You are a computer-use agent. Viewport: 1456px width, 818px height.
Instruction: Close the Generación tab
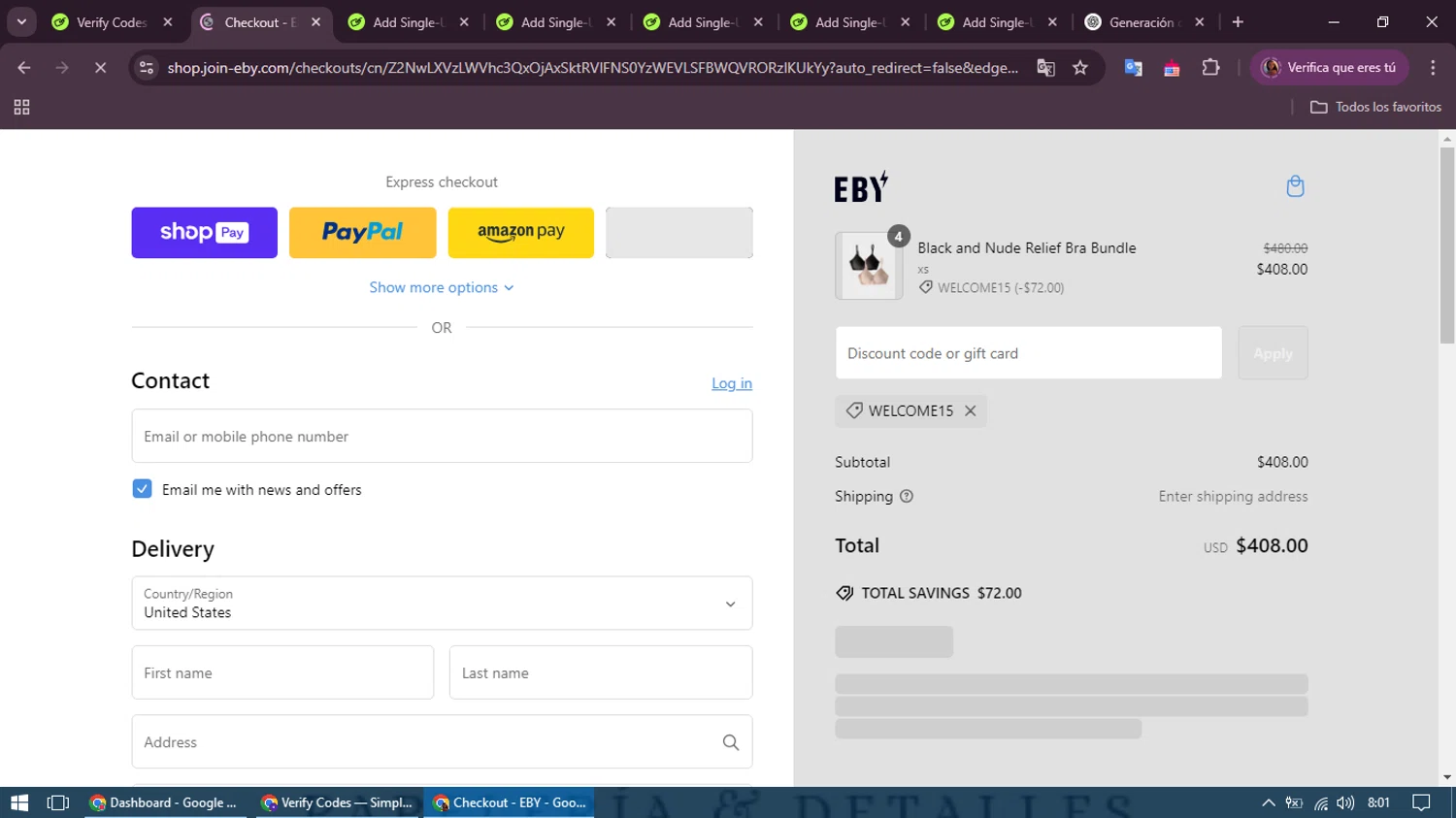click(1200, 22)
